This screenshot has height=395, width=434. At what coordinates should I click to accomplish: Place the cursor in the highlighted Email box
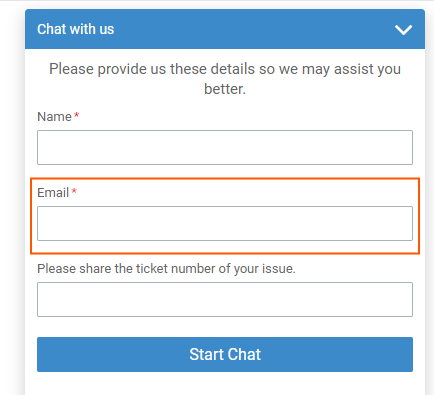[225, 223]
